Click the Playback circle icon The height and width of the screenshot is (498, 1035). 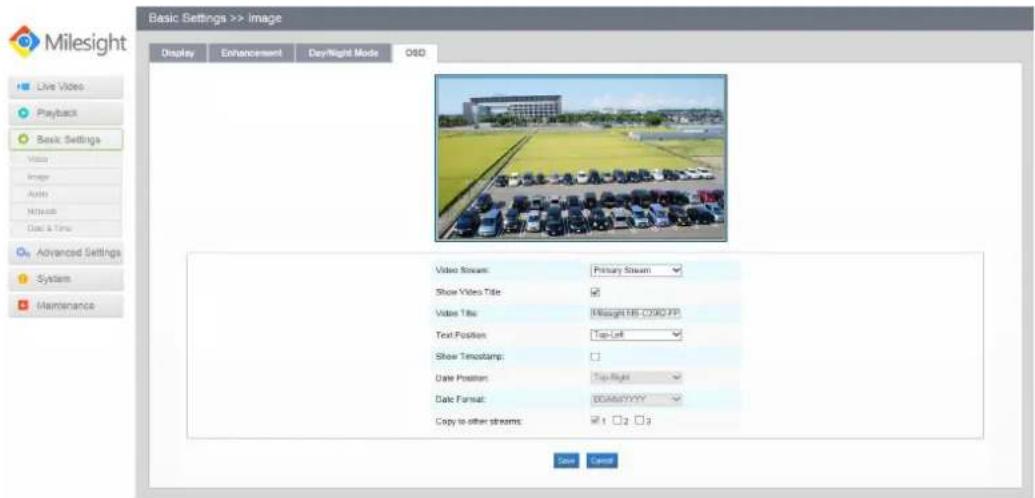tap(24, 113)
